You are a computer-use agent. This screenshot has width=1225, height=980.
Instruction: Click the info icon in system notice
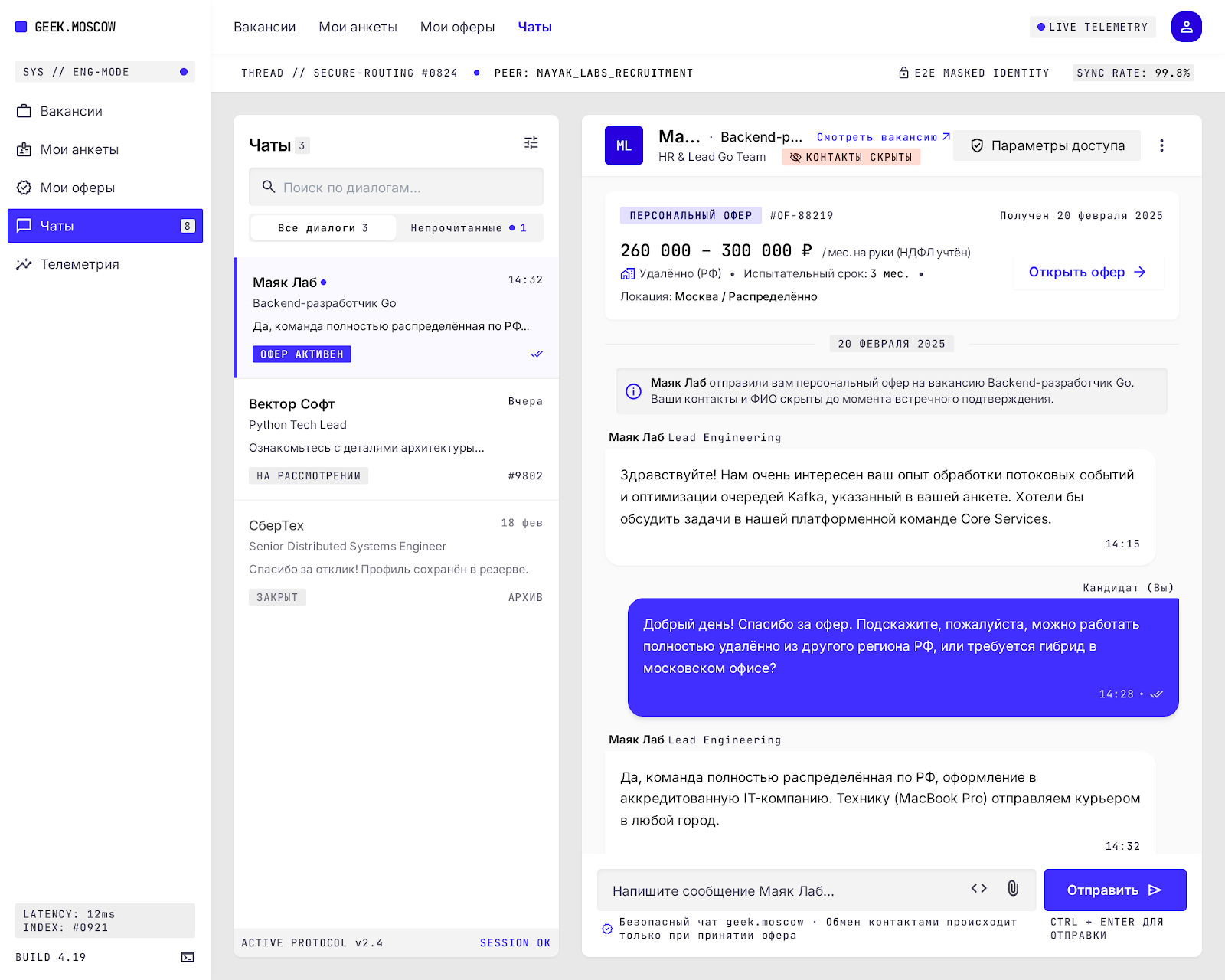[x=633, y=391]
